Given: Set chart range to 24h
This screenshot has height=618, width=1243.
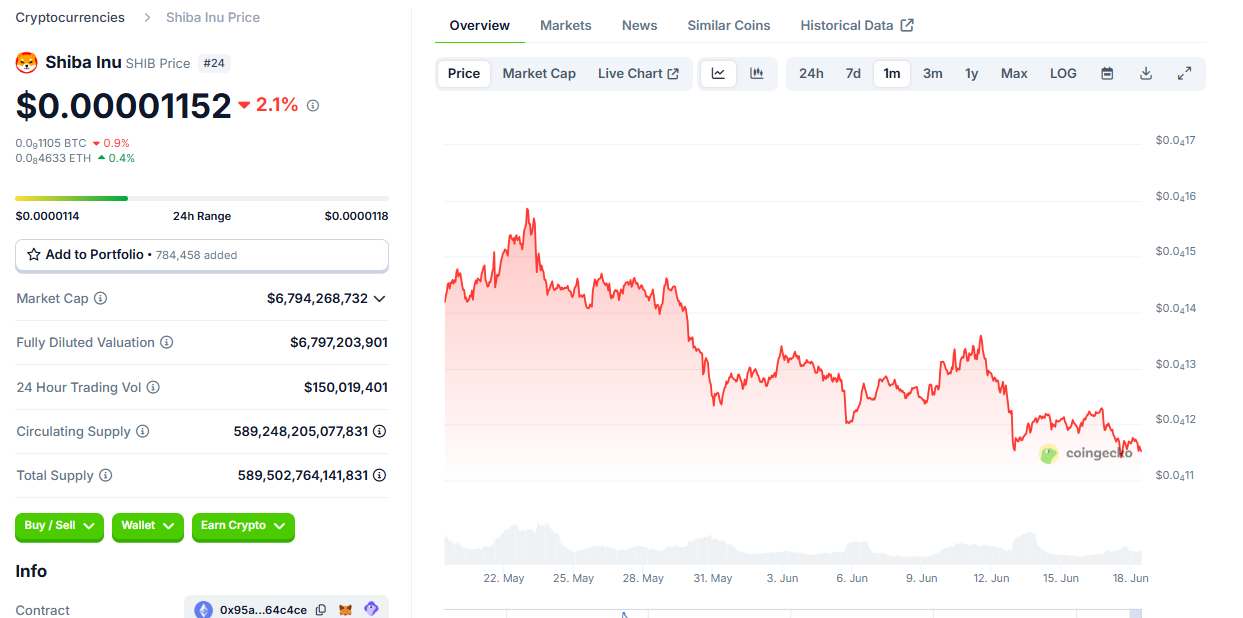Looking at the screenshot, I should 811,73.
